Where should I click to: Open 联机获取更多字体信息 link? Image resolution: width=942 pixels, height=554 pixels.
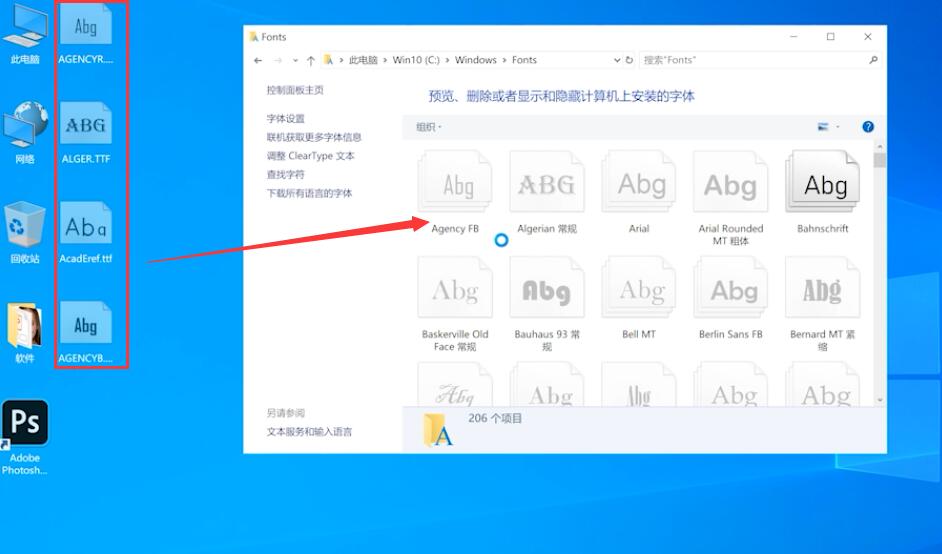tap(314, 138)
